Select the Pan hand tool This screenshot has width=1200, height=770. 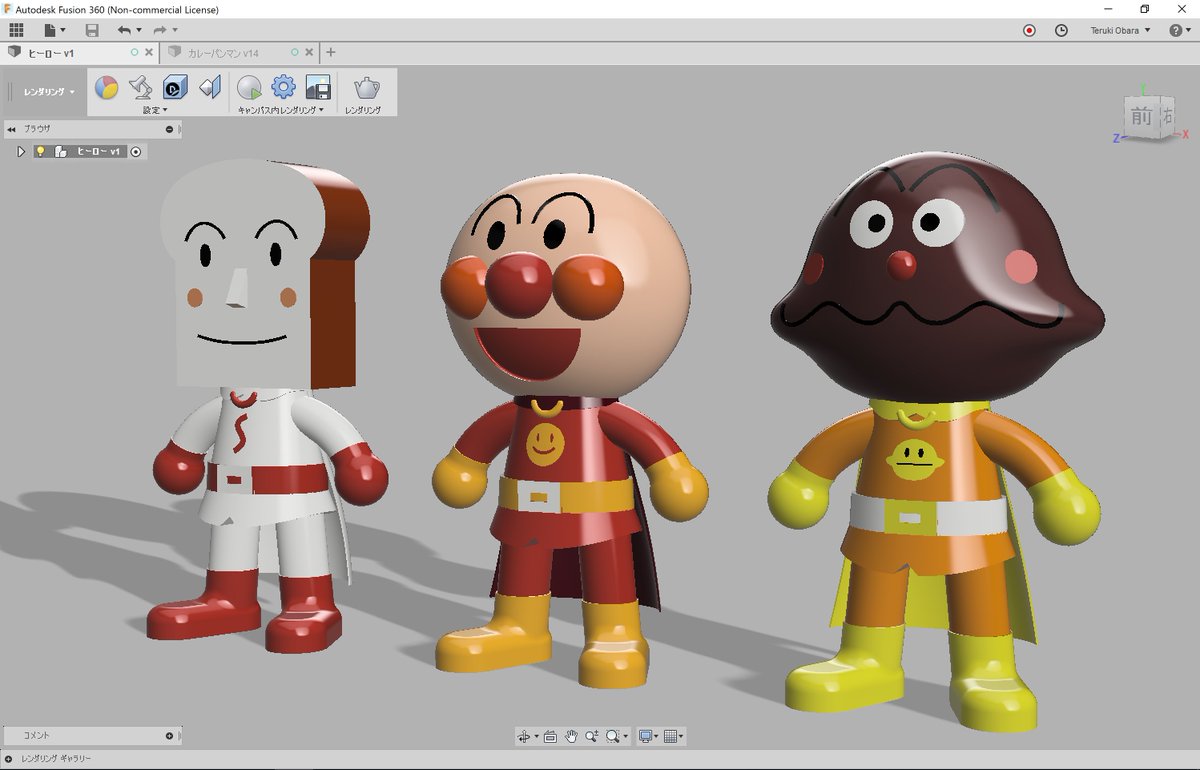(571, 737)
